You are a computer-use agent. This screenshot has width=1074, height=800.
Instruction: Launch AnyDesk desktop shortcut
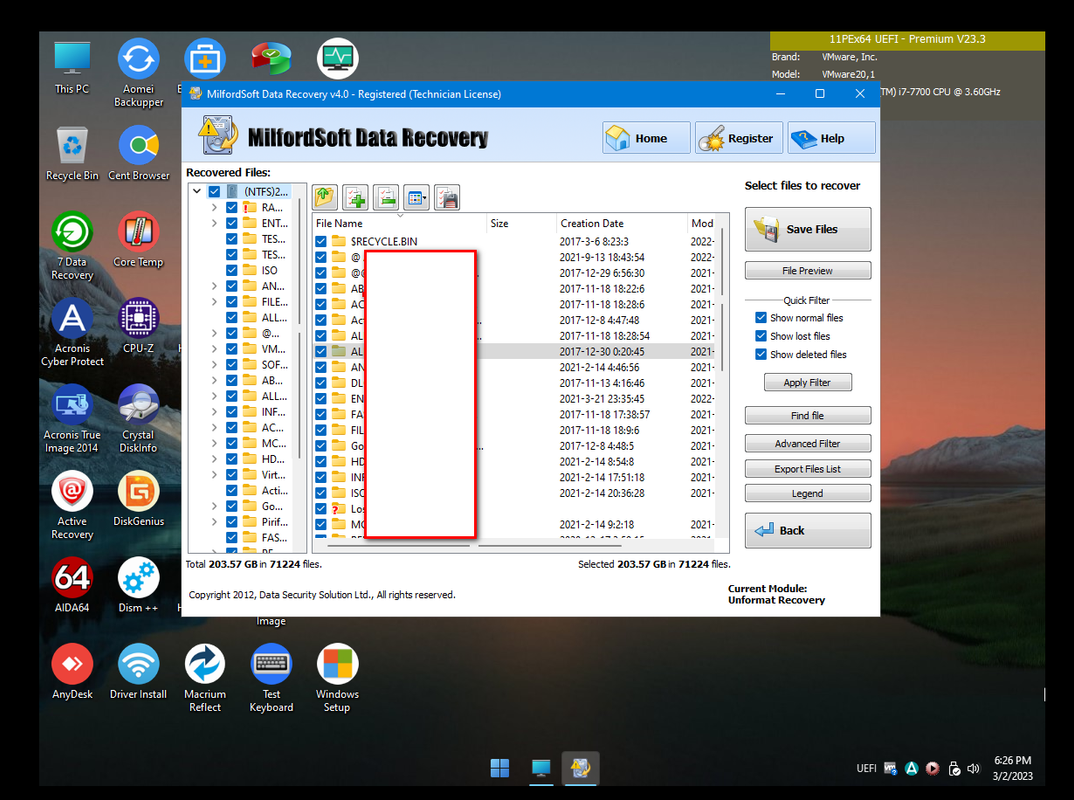click(x=72, y=671)
